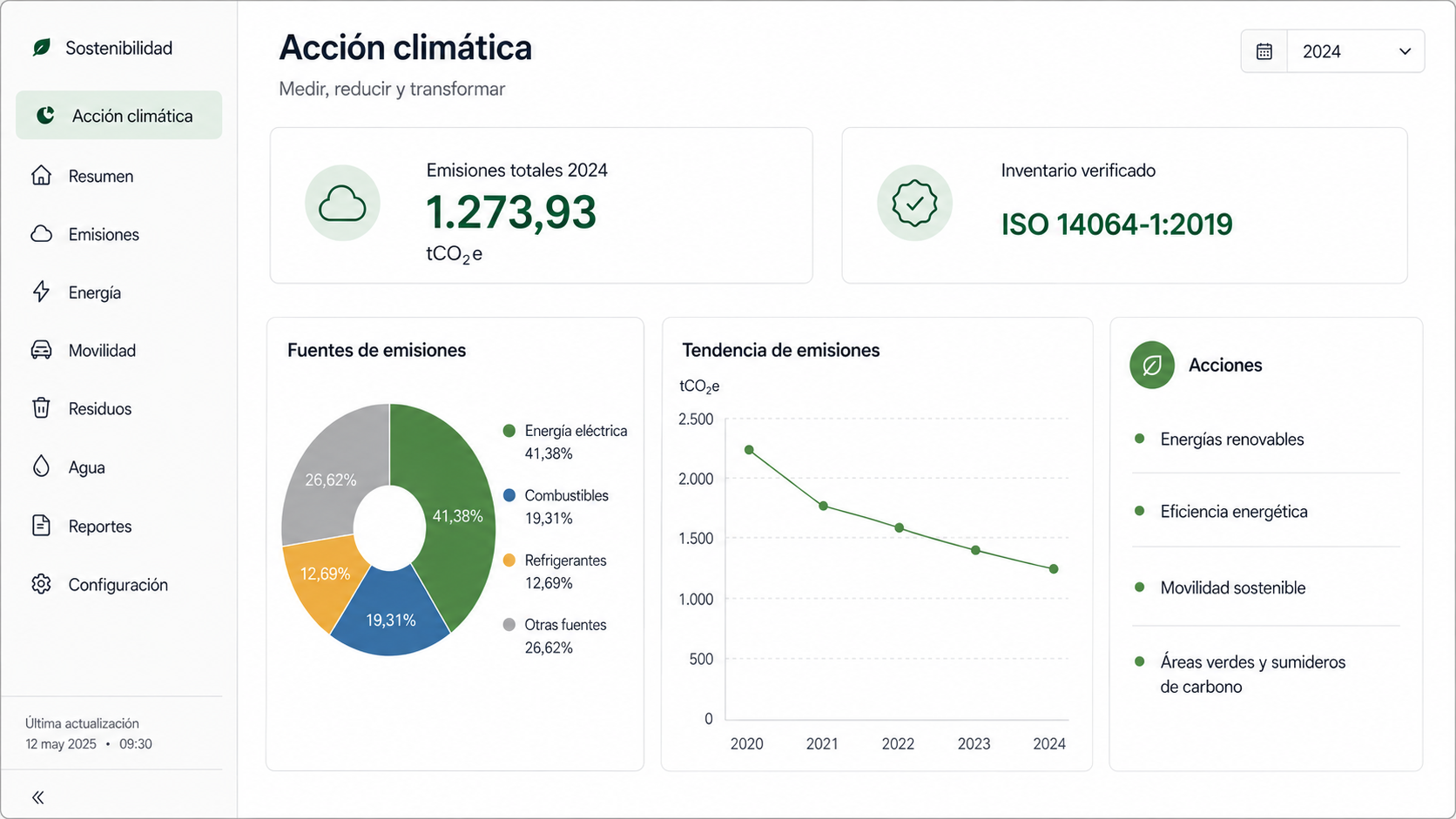1456x819 pixels.
Task: Select the lightning bolt Energía icon
Action: pyautogui.click(x=41, y=292)
